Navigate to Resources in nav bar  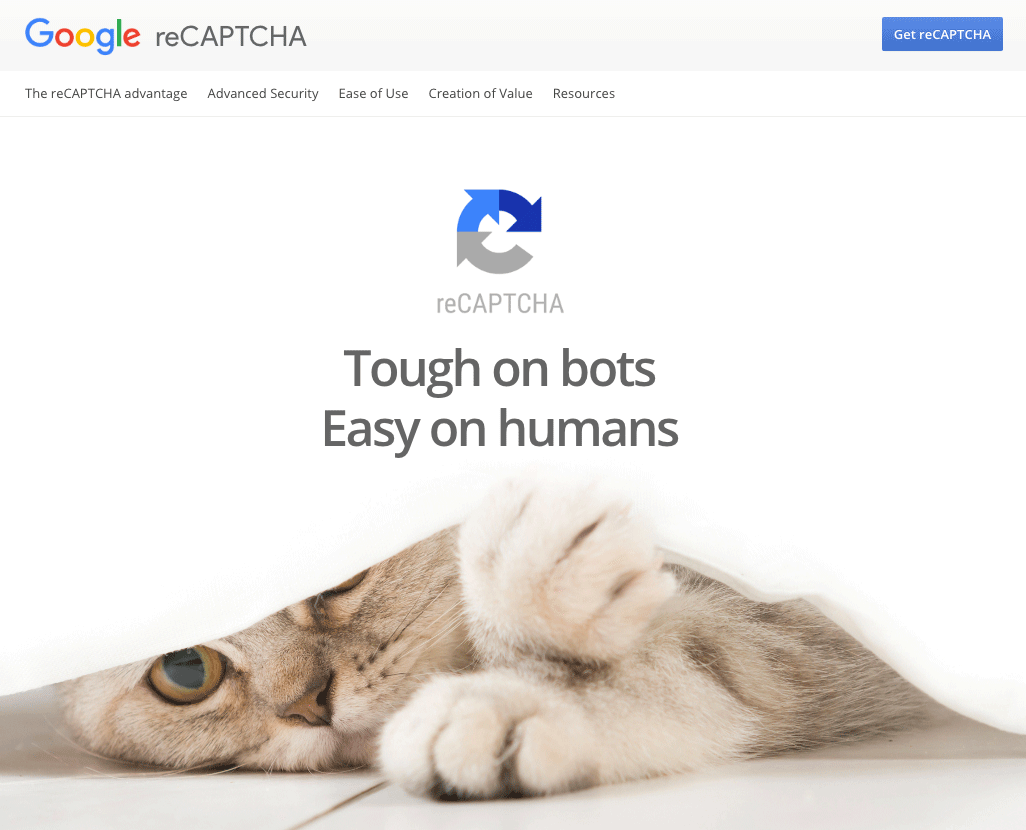pos(584,94)
